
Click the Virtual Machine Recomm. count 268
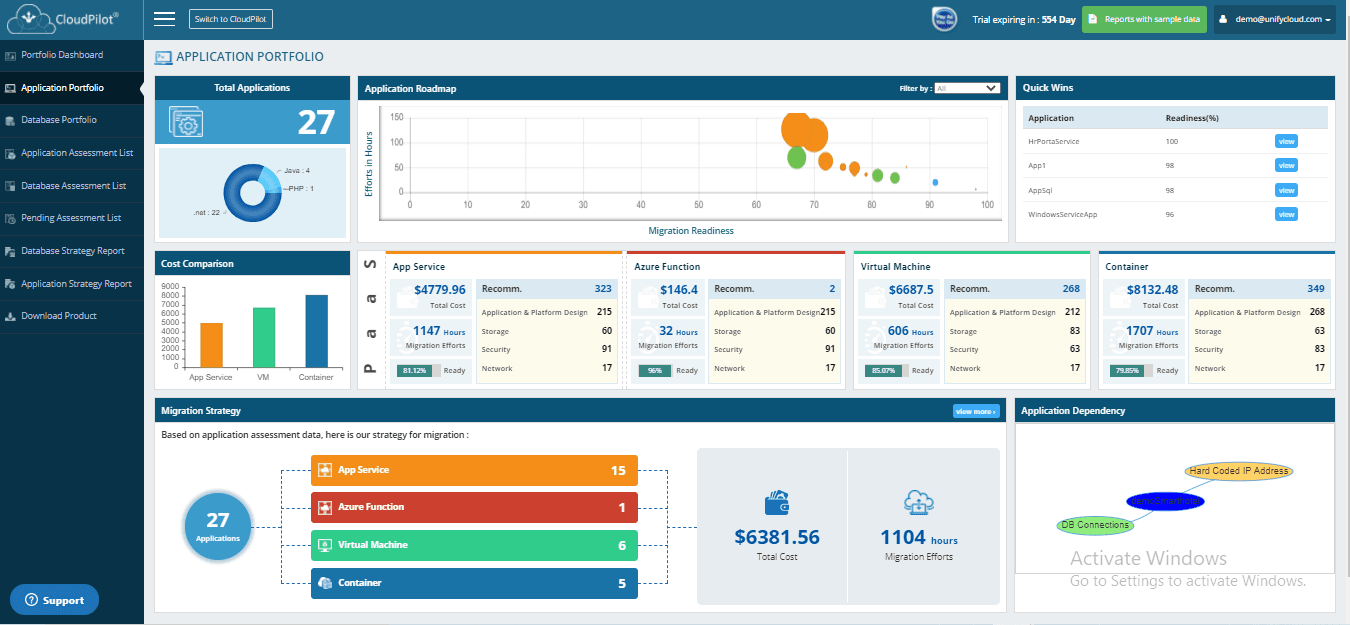pyautogui.click(x=1071, y=289)
